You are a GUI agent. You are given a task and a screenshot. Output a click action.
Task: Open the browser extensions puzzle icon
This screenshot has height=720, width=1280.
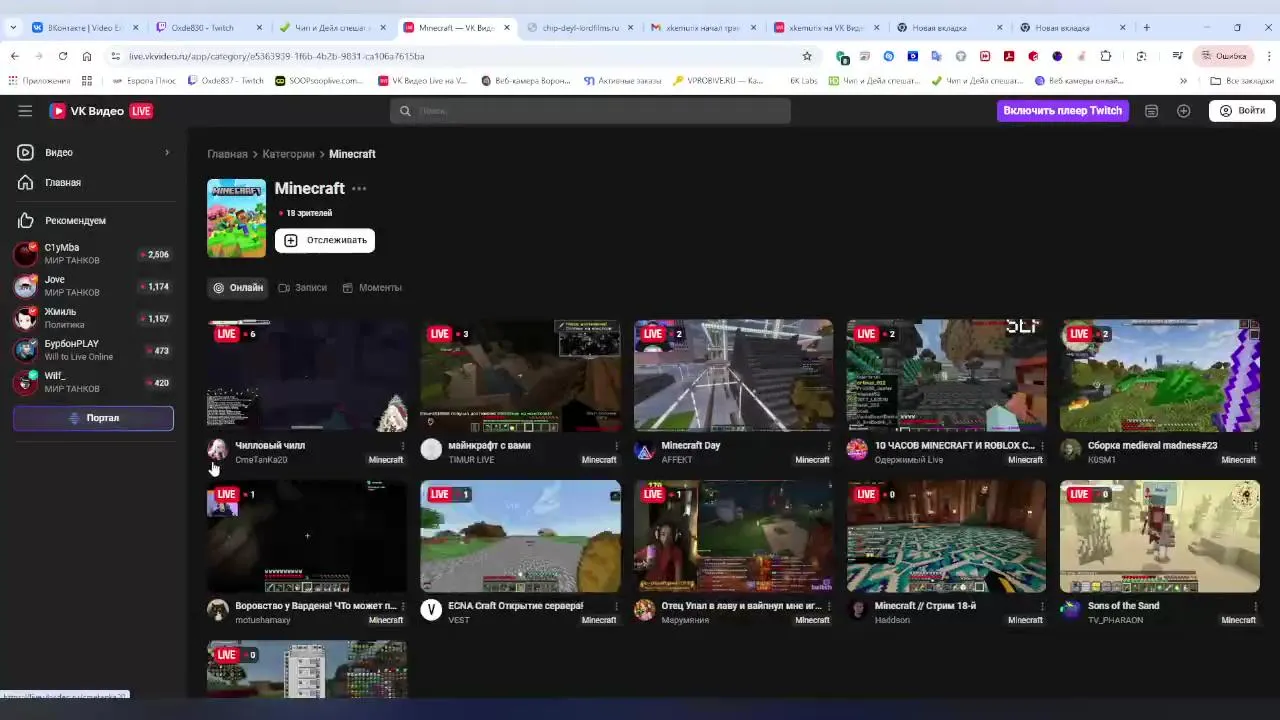click(1105, 56)
